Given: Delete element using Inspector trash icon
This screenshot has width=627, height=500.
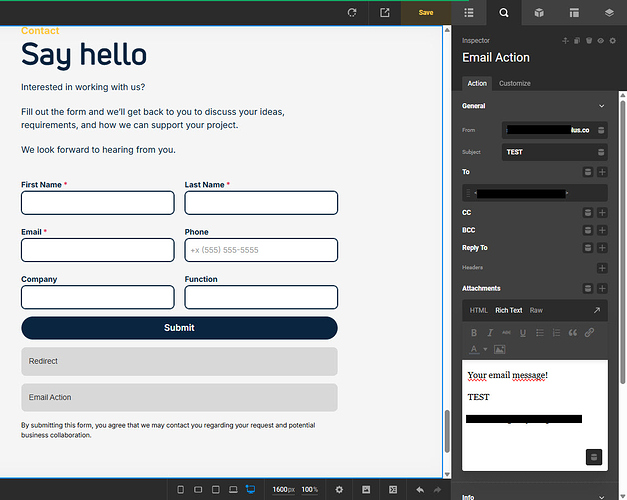Looking at the screenshot, I should pos(589,41).
